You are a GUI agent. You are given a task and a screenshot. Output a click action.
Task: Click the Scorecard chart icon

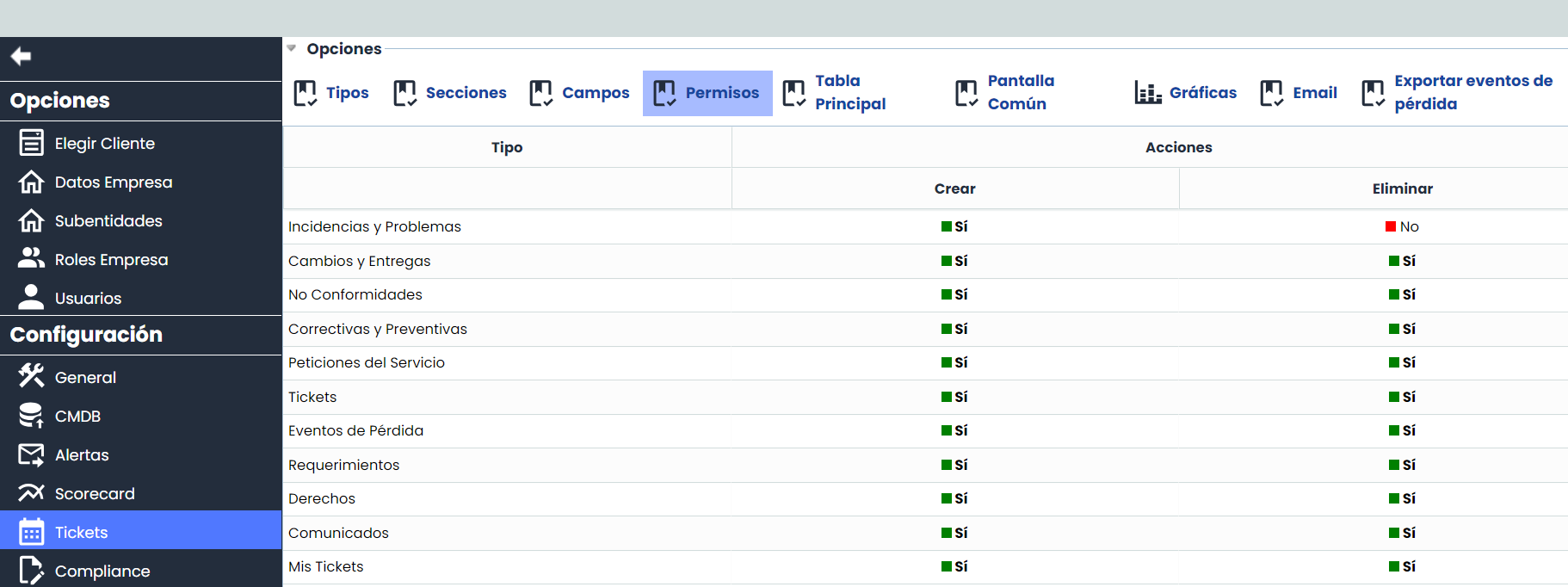(x=31, y=493)
